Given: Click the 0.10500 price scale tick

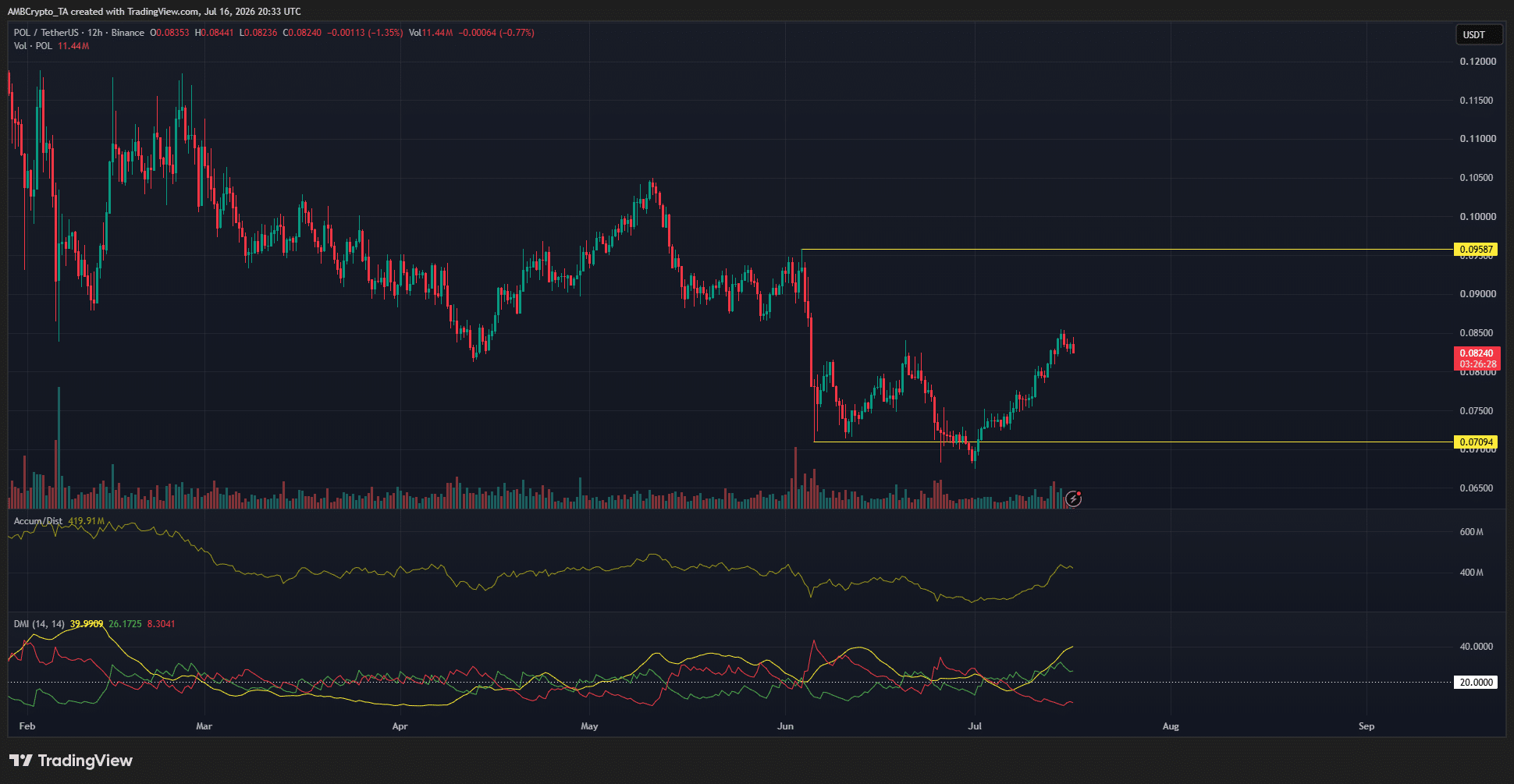Looking at the screenshot, I should pyautogui.click(x=1478, y=178).
